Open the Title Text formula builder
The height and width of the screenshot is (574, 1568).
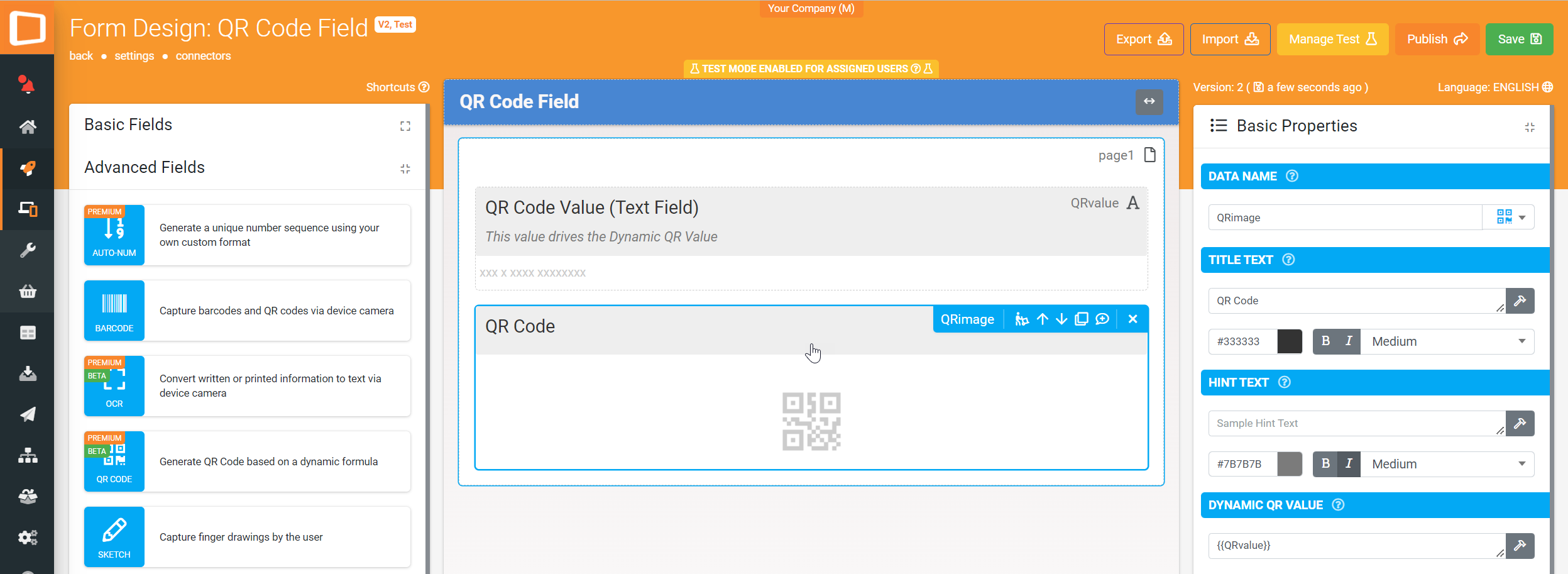coord(1520,301)
